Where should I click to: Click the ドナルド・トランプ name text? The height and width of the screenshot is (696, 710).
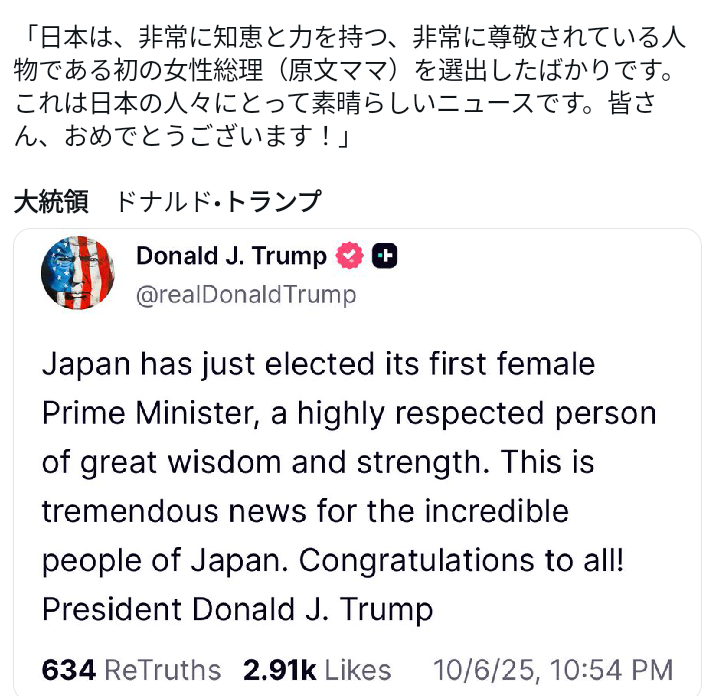[219, 202]
